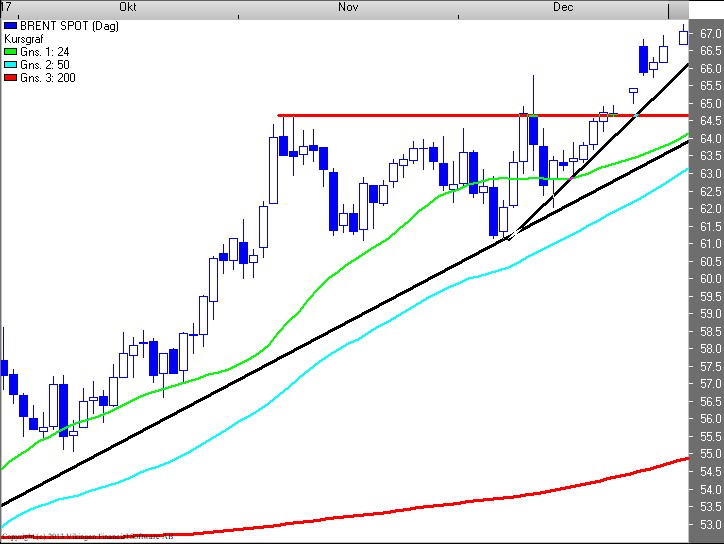Click the 64.5 price axis label

point(710,121)
